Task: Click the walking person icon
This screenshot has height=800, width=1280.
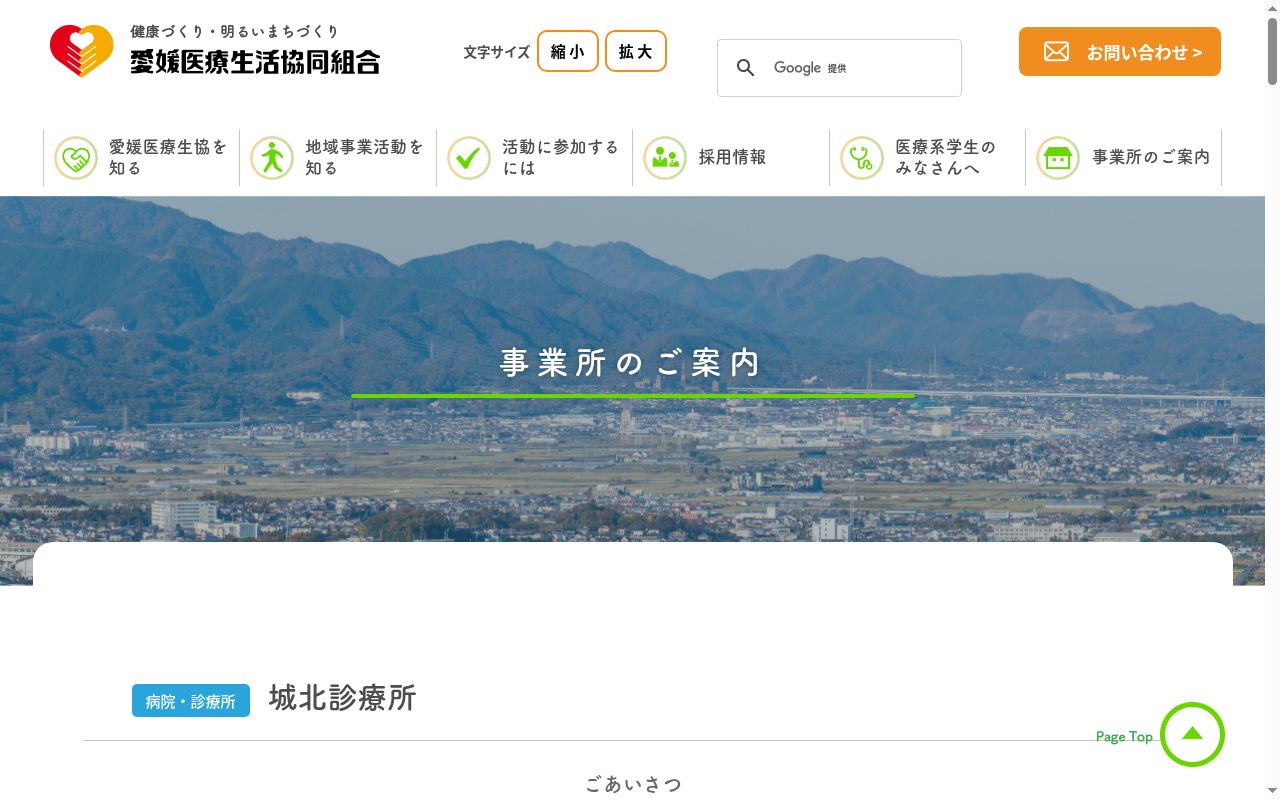Action: click(x=272, y=158)
